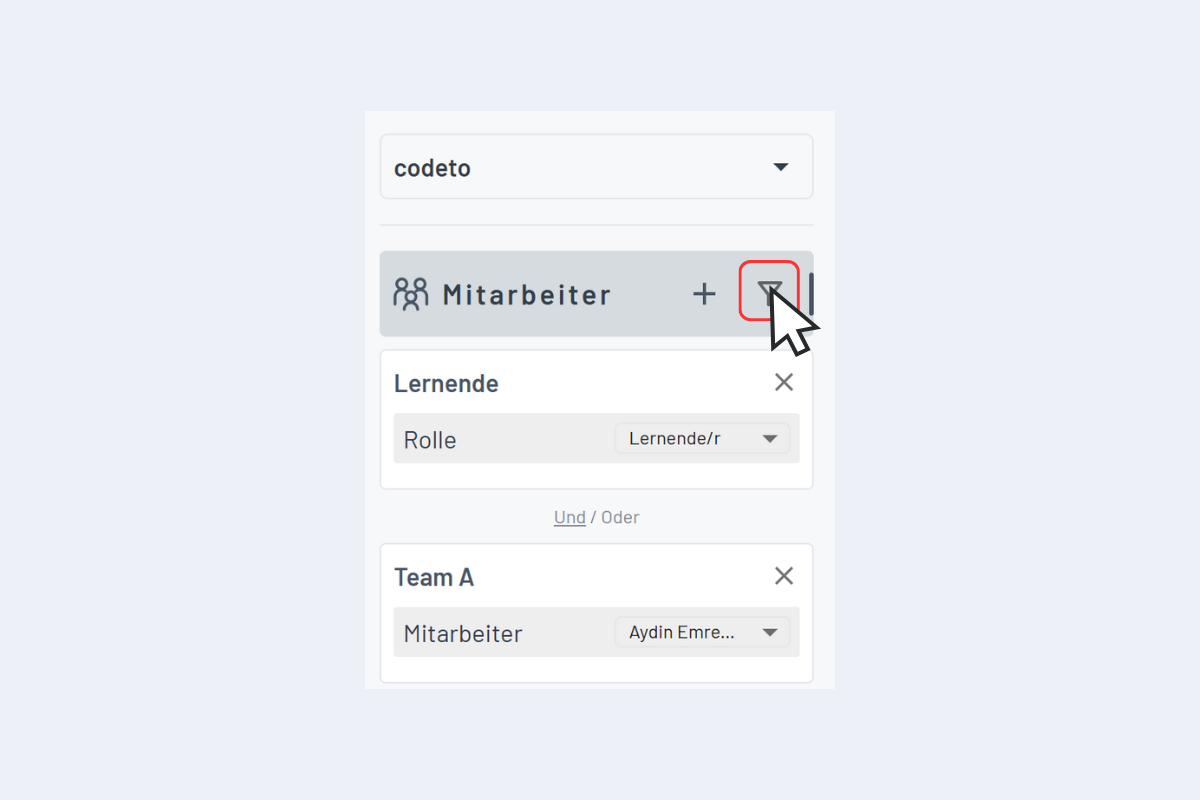This screenshot has height=800, width=1200.
Task: Open the codeto workspace selector
Action: (596, 167)
